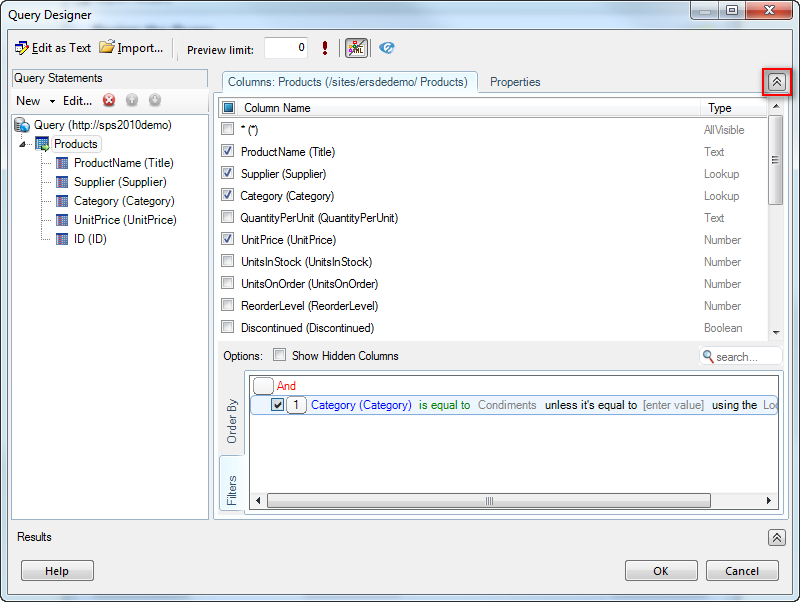The width and height of the screenshot is (800, 602).
Task: Toggle the XML view icon in toolbar
Action: tap(356, 48)
